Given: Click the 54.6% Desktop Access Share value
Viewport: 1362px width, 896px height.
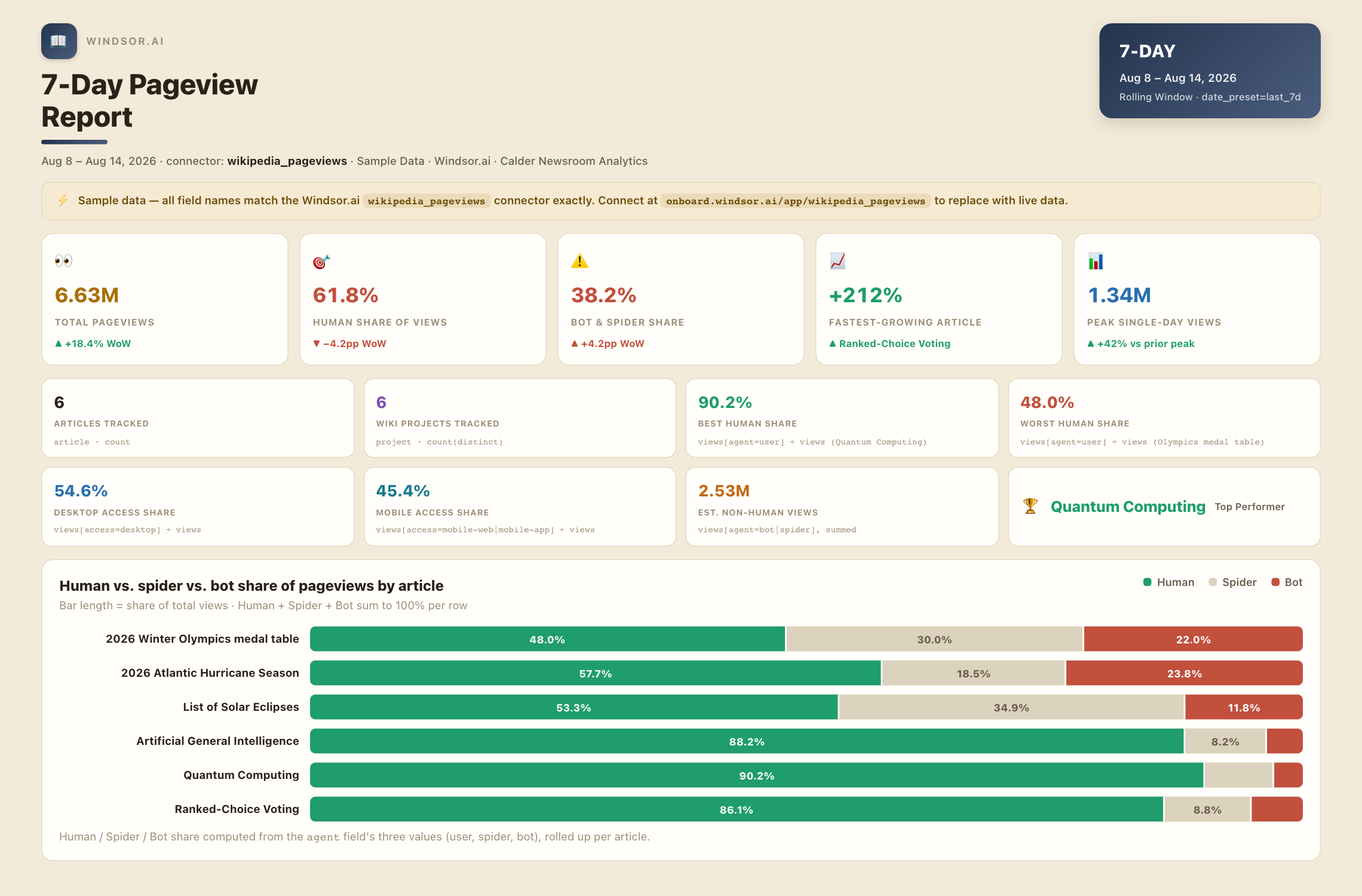Looking at the screenshot, I should (81, 491).
